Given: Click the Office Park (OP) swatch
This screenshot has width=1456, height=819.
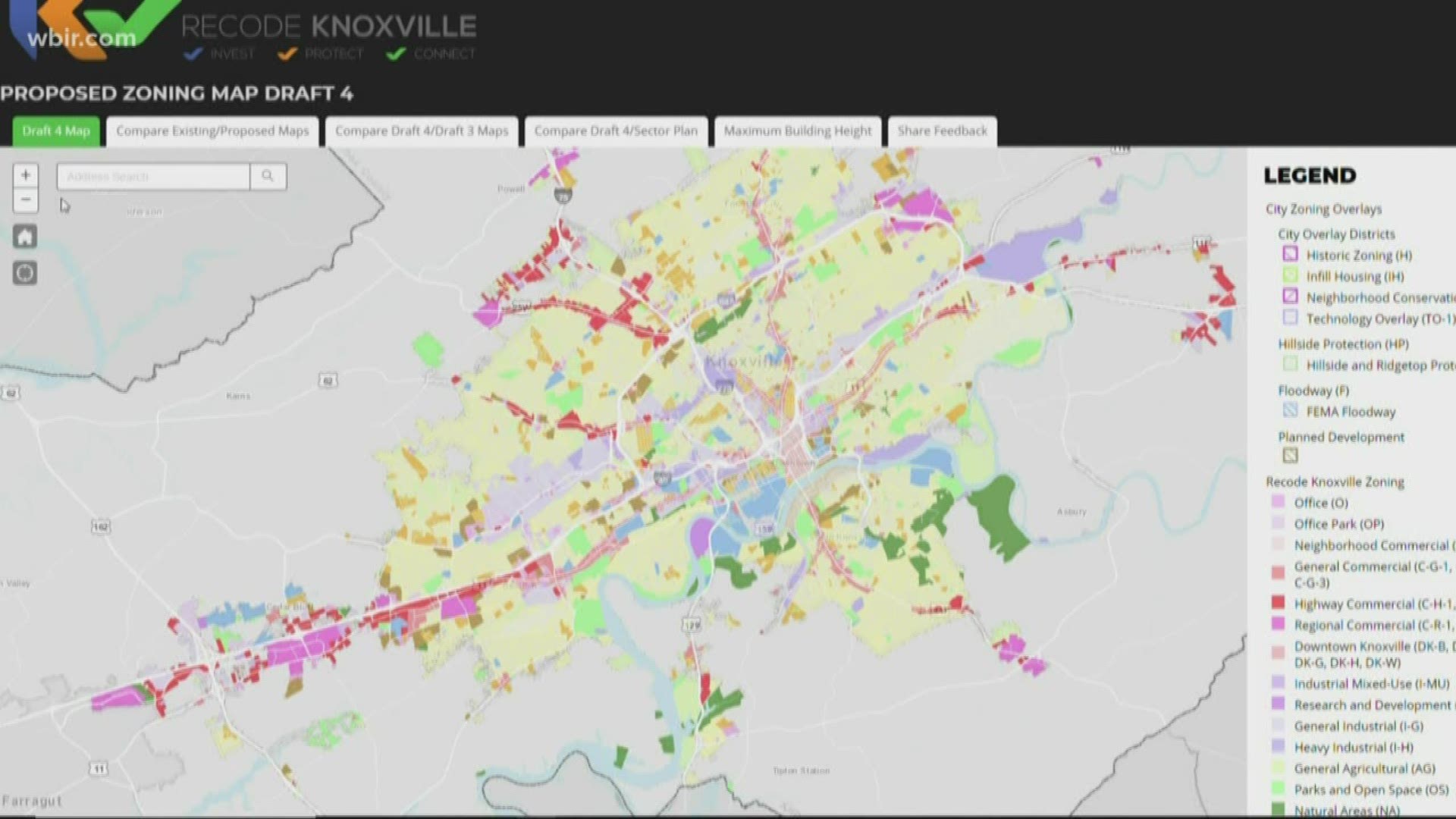Looking at the screenshot, I should point(1278,523).
